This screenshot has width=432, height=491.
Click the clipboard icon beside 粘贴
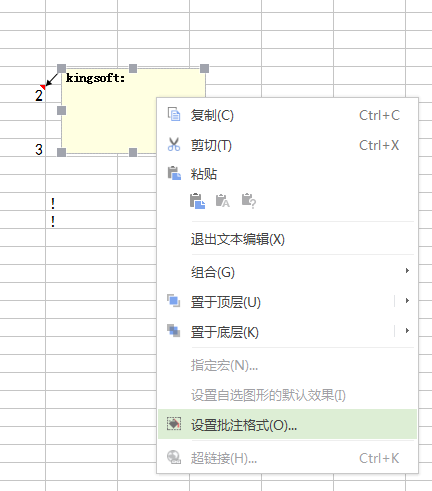coord(174,173)
